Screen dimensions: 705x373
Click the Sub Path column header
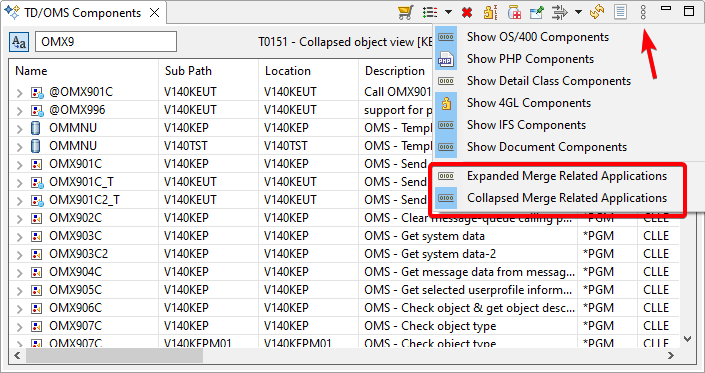[x=188, y=71]
